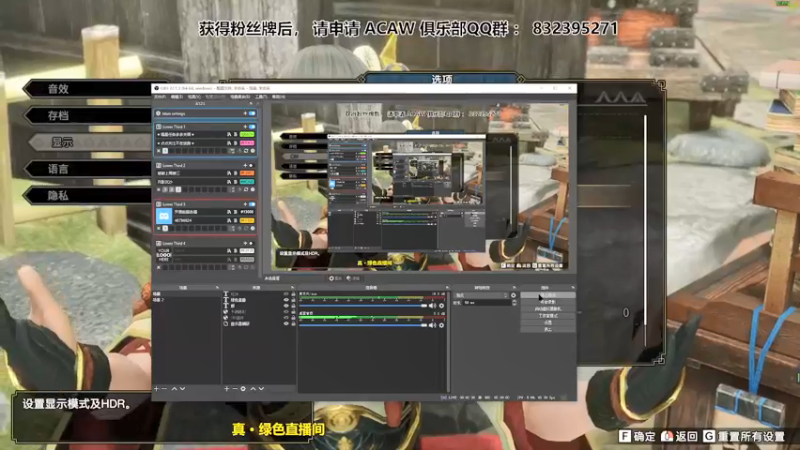This screenshot has width=800, height=450.
Task: Select memory slot 1 in Lower Third 1
Action: (x=165, y=151)
